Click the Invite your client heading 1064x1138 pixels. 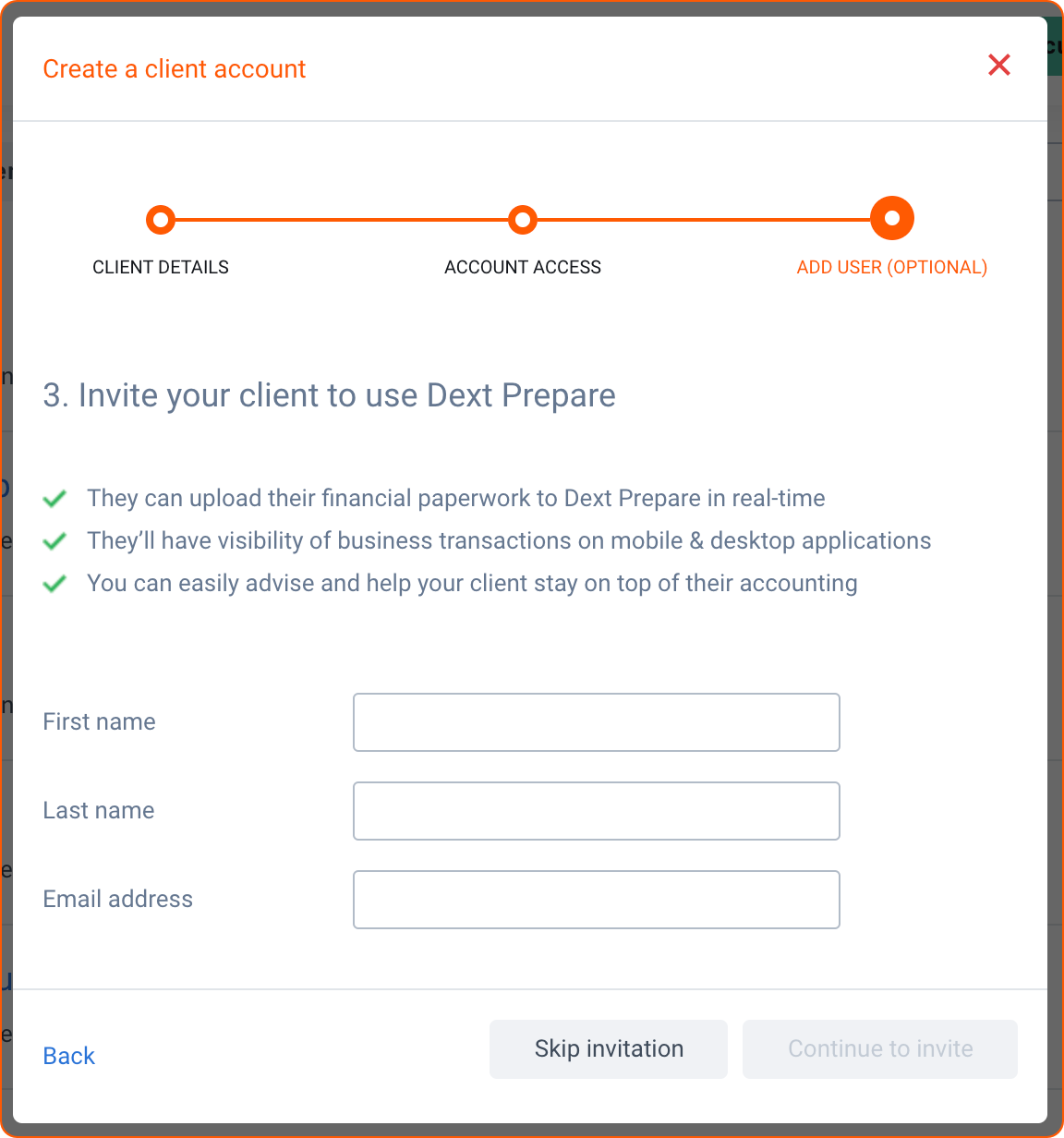click(330, 395)
